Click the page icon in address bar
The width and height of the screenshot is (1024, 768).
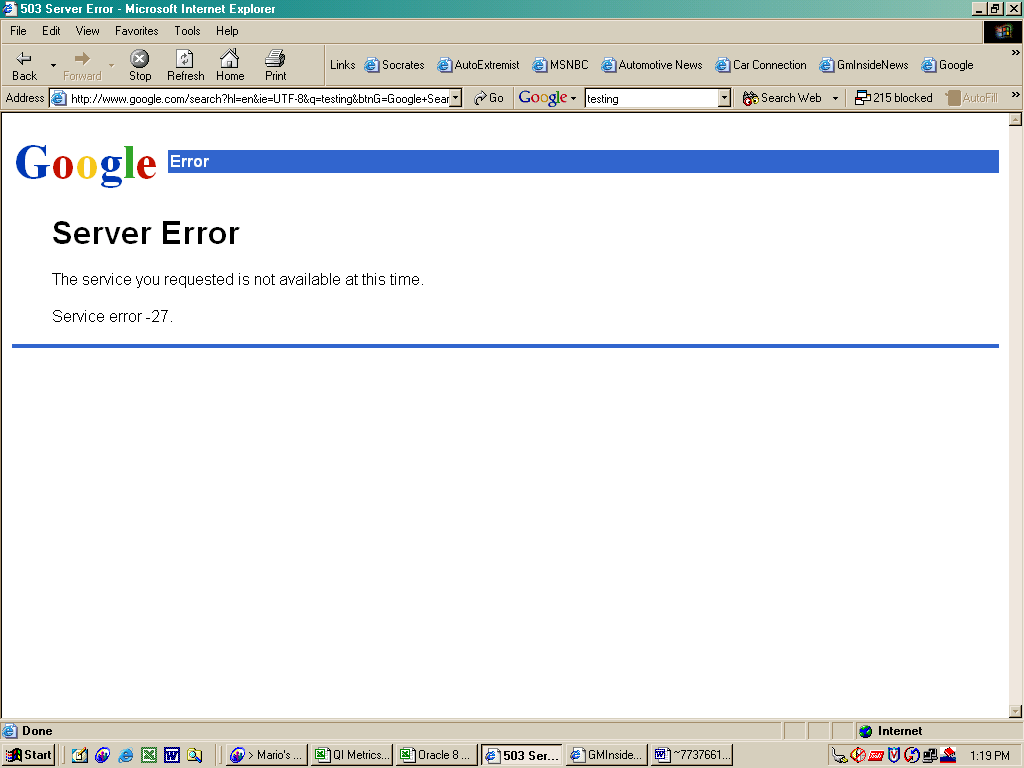(59, 99)
